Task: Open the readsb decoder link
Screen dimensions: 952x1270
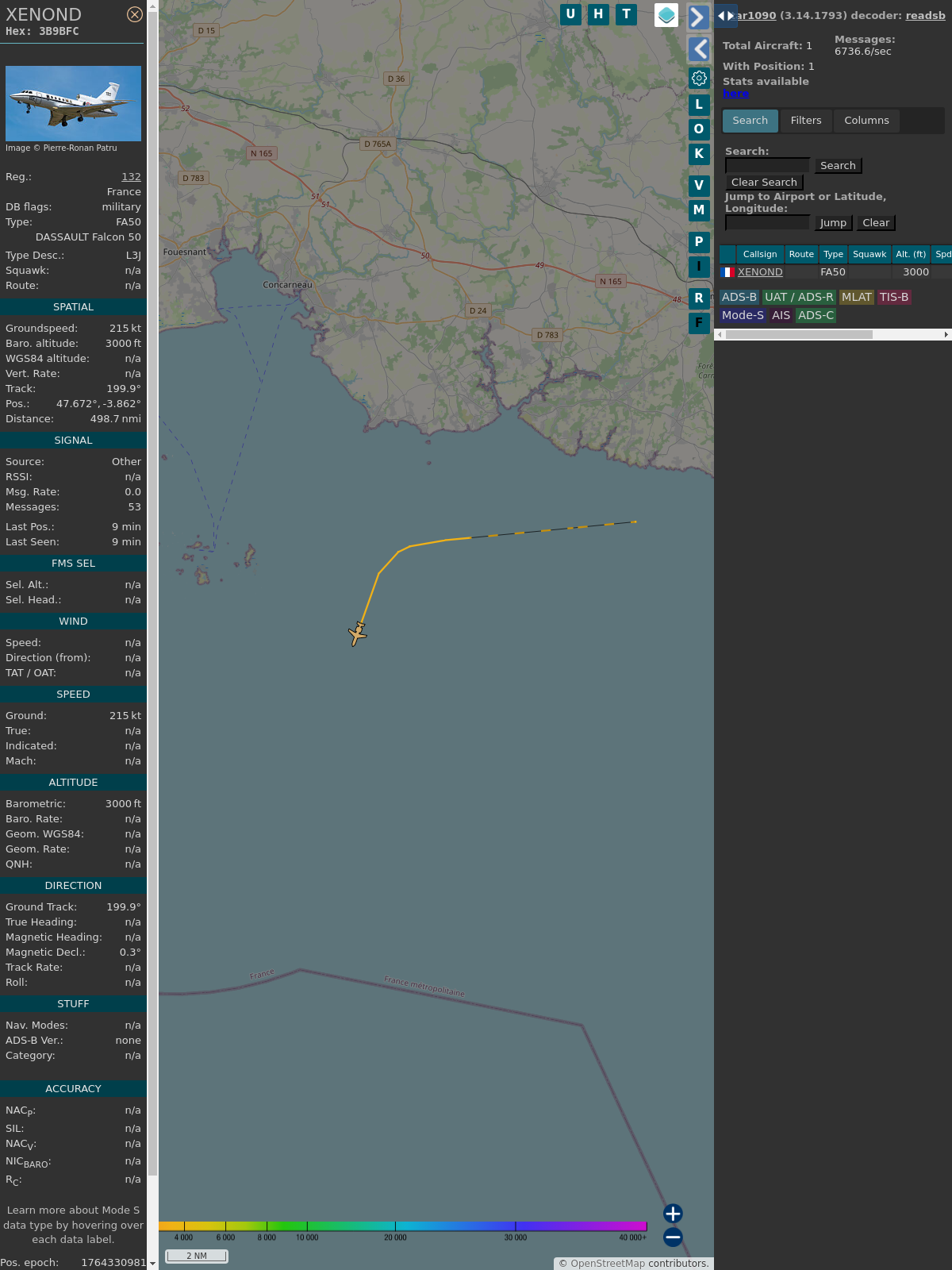Action: click(x=926, y=15)
